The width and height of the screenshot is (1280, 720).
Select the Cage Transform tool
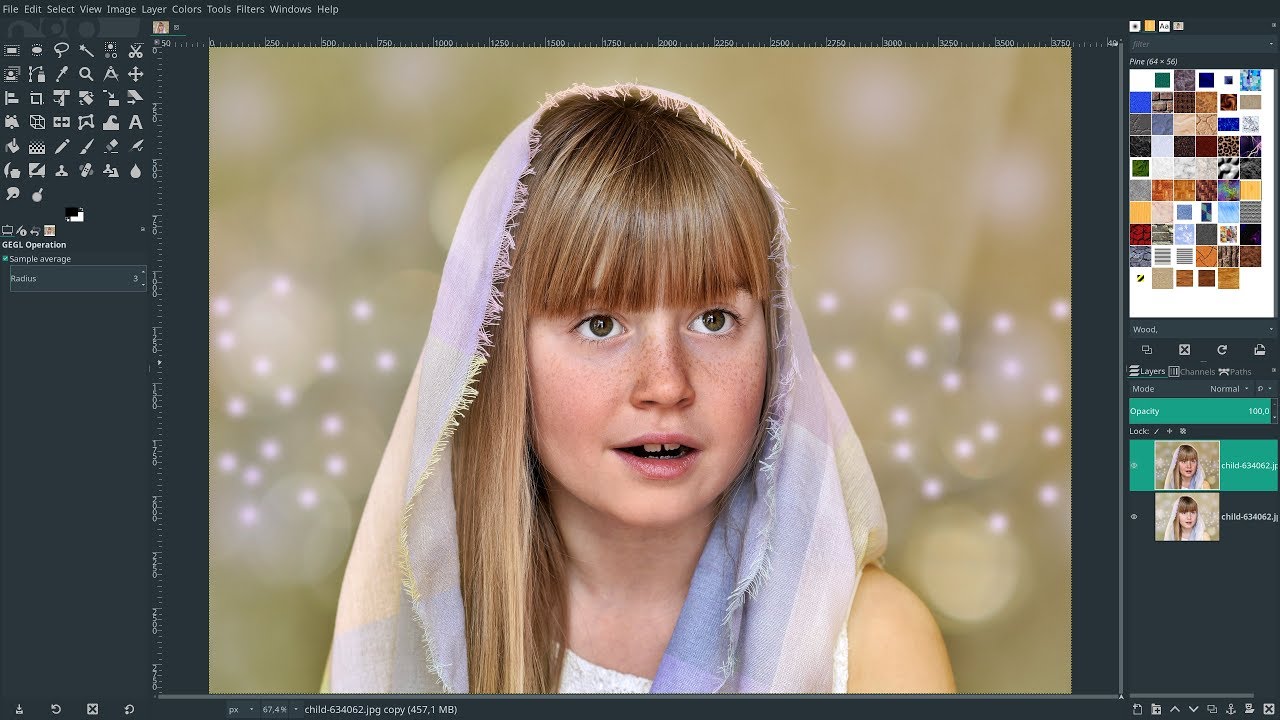86,122
